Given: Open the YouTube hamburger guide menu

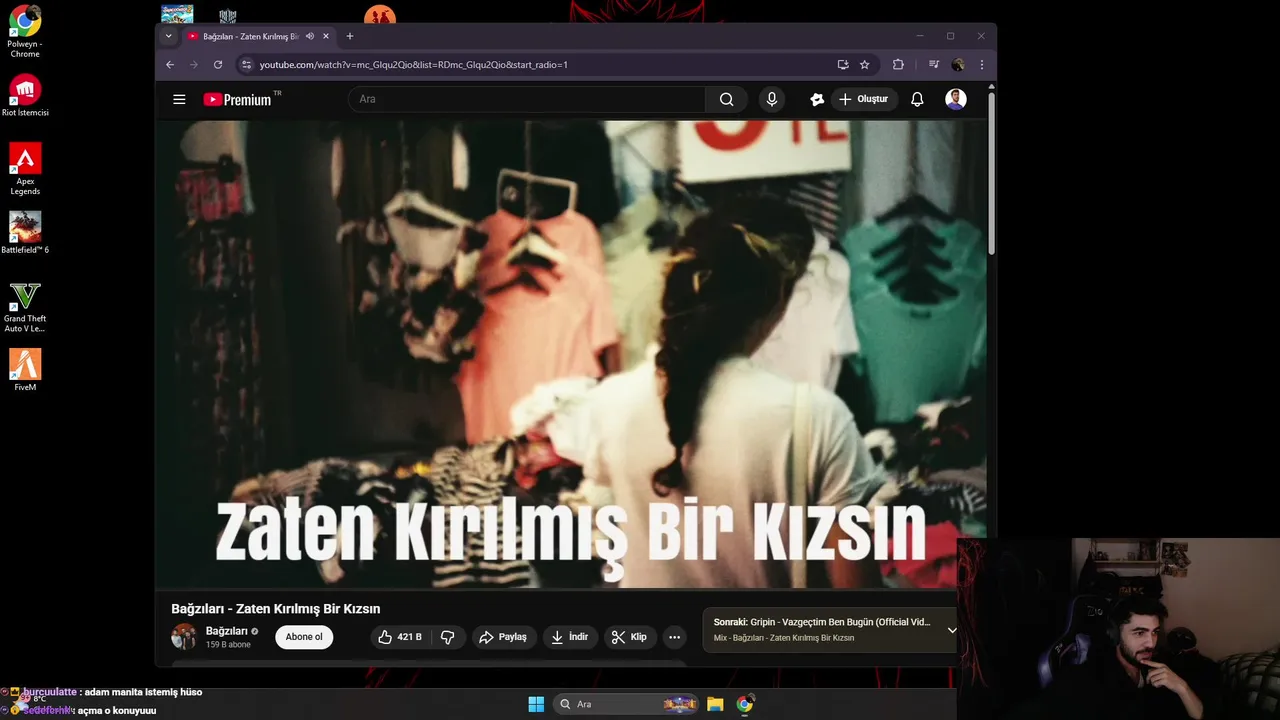Looking at the screenshot, I should pyautogui.click(x=179, y=99).
